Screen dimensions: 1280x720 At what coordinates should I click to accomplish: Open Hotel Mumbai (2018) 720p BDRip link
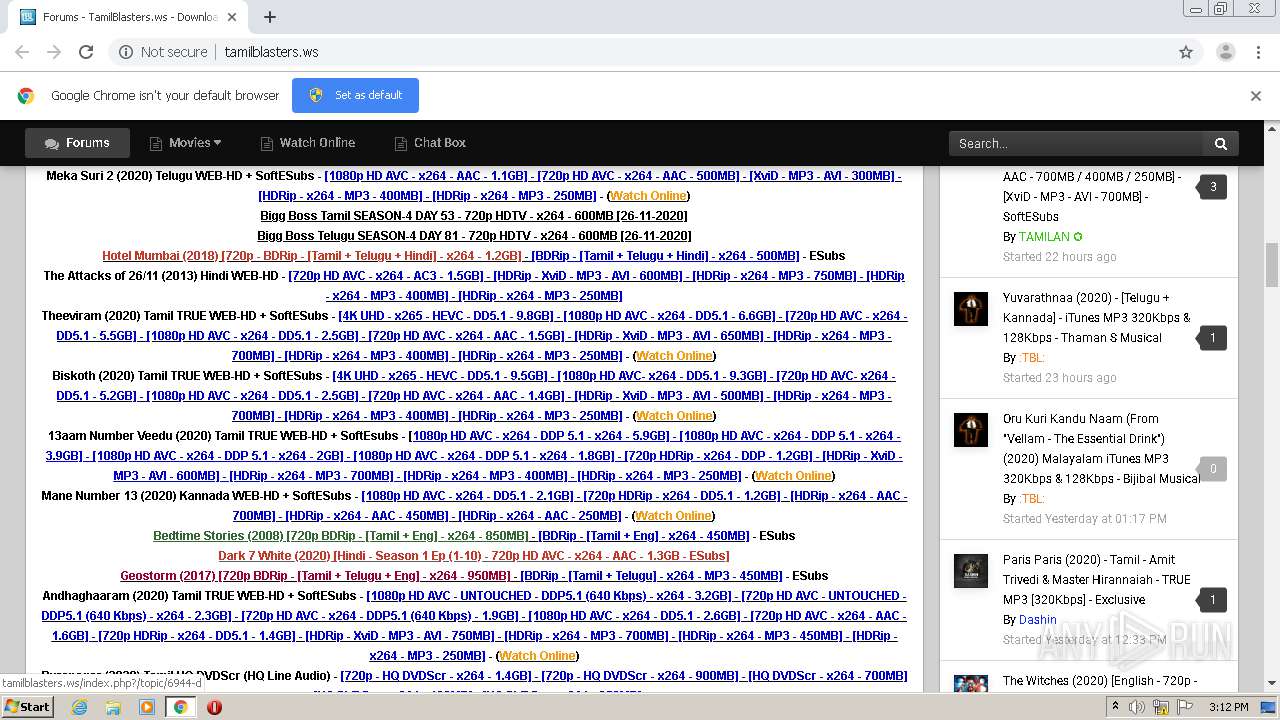pos(312,256)
